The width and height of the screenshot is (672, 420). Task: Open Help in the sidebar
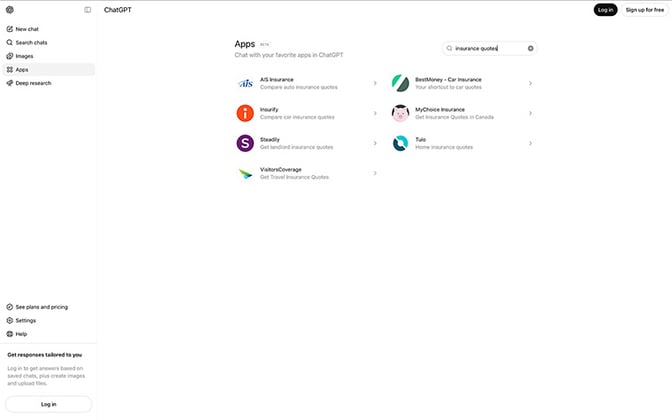click(48, 334)
